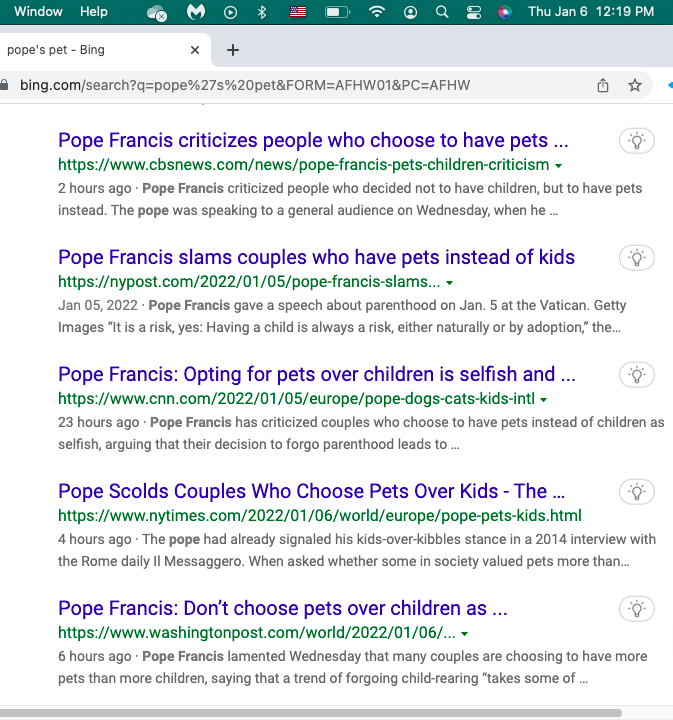Open "Pope Francis slams couples" NY Post headline
This screenshot has height=720, width=673.
tap(316, 257)
